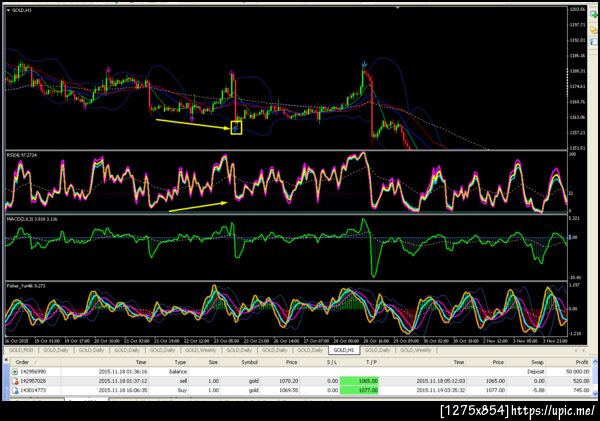Open the GOLD,Daily tab just after GOLD,H1
This screenshot has width=600, height=421.
click(377, 350)
